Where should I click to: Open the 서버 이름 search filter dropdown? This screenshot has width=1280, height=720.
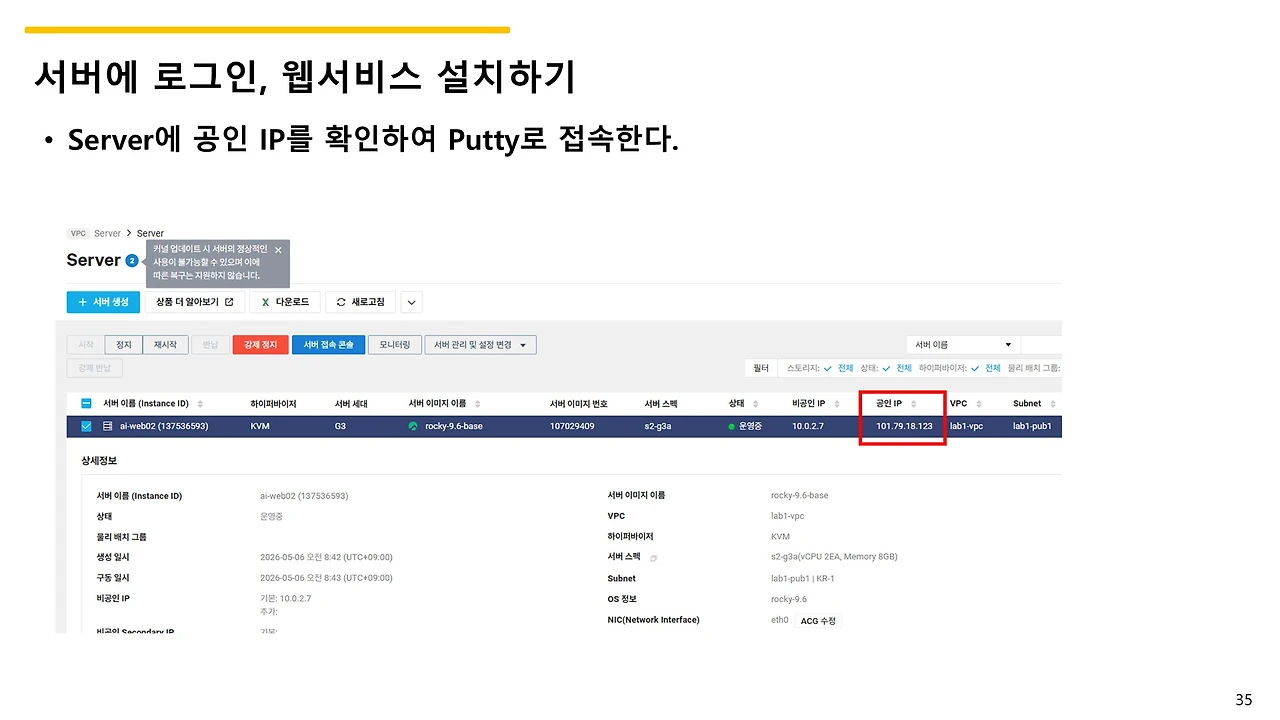tap(962, 345)
